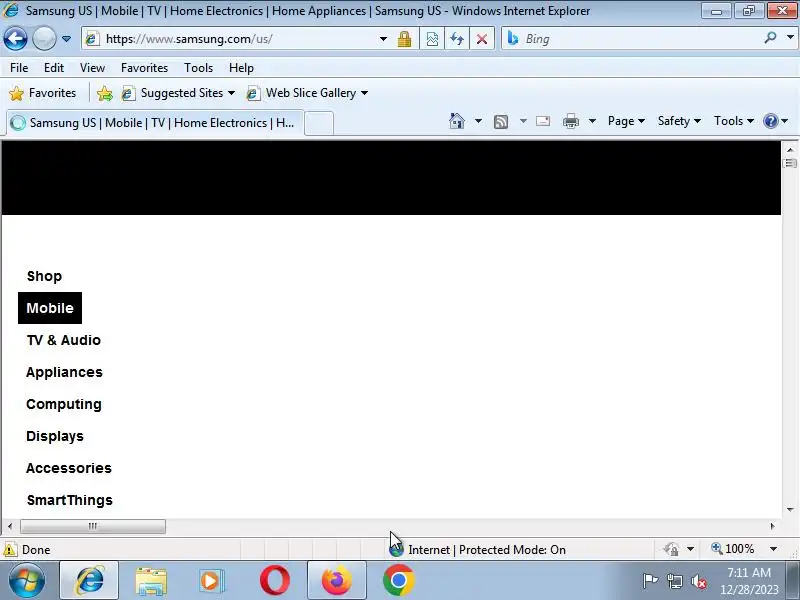
Task: Click the Displays navigation link
Action: pos(55,436)
